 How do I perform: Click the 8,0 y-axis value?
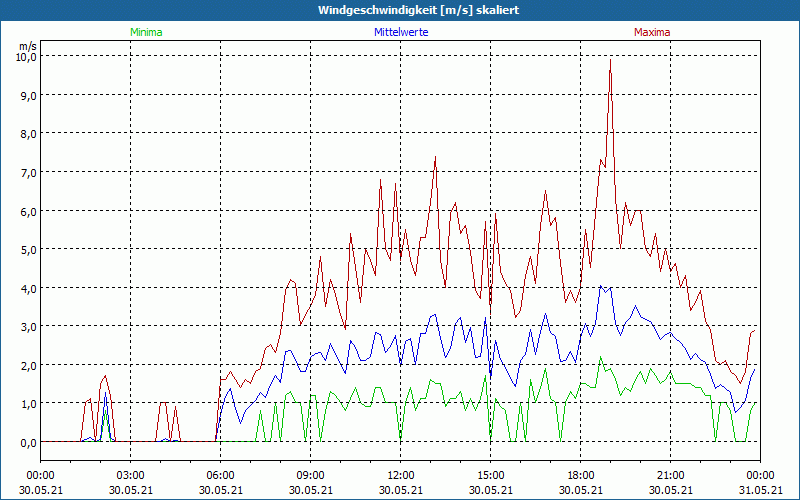point(29,134)
